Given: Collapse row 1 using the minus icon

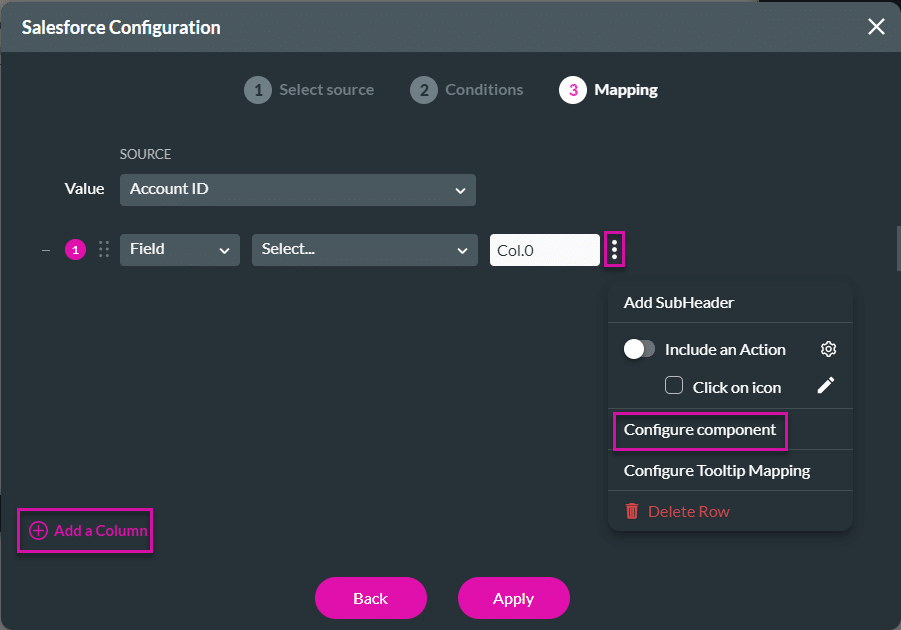Looking at the screenshot, I should [46, 250].
